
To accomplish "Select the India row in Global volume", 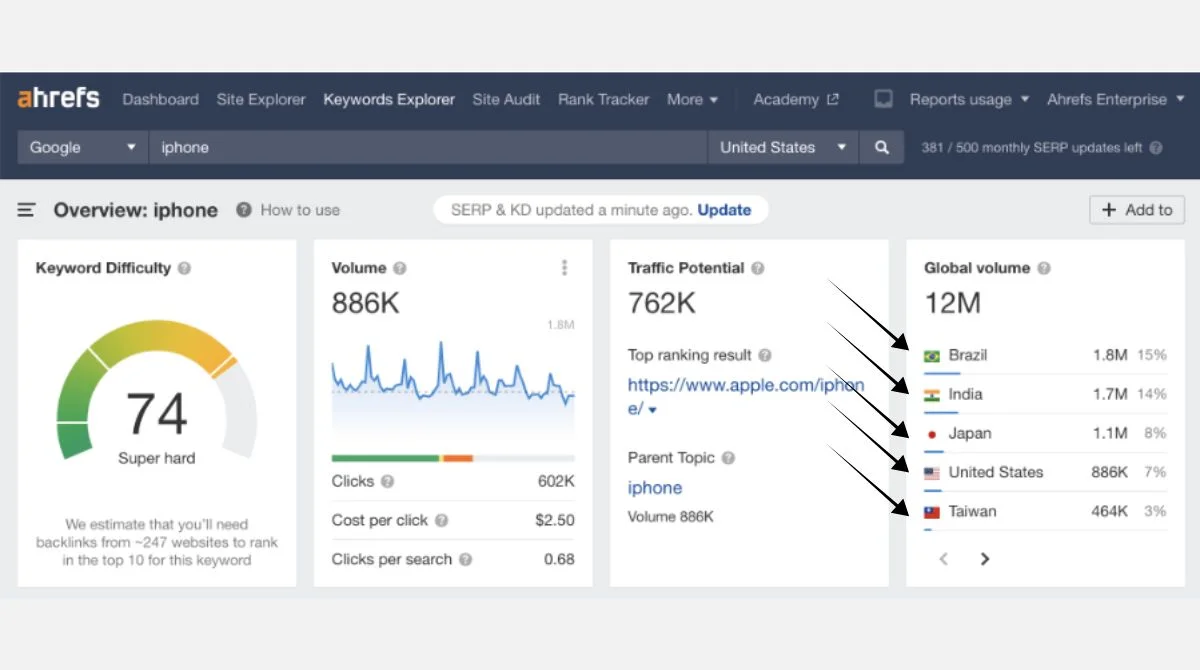I will click(1046, 394).
